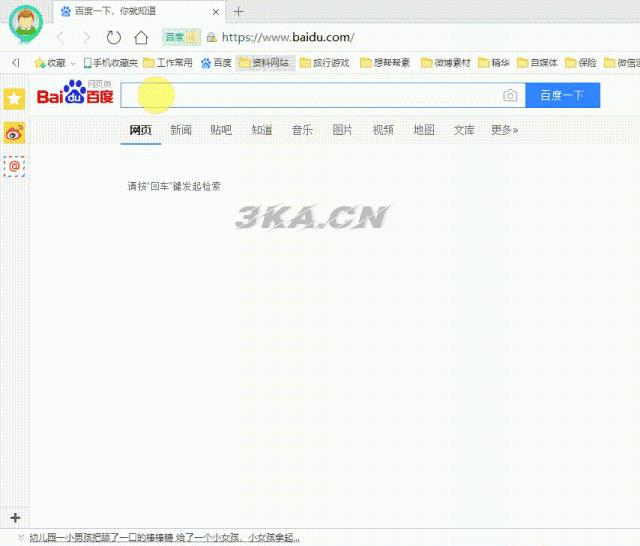Open the 精华 bookmark folder
Viewport: 640px width, 546px height.
[x=494, y=63]
